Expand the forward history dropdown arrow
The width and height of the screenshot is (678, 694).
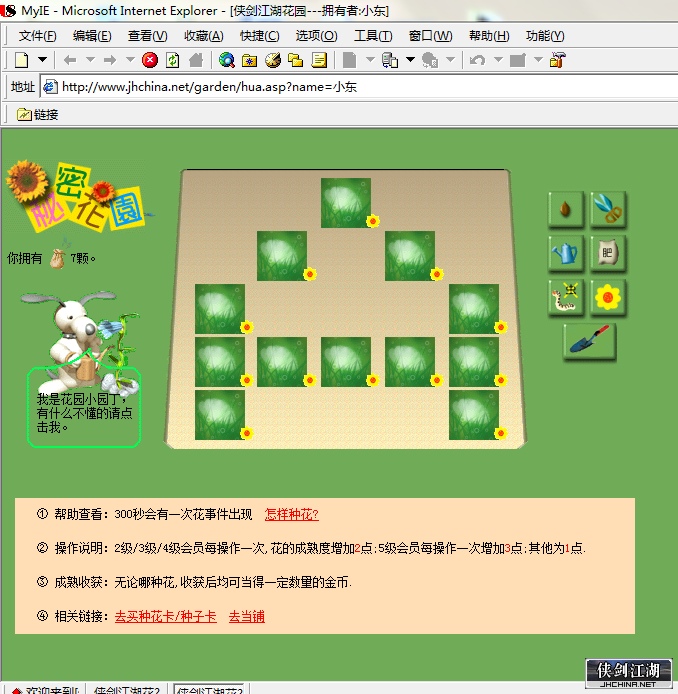pyautogui.click(x=130, y=59)
